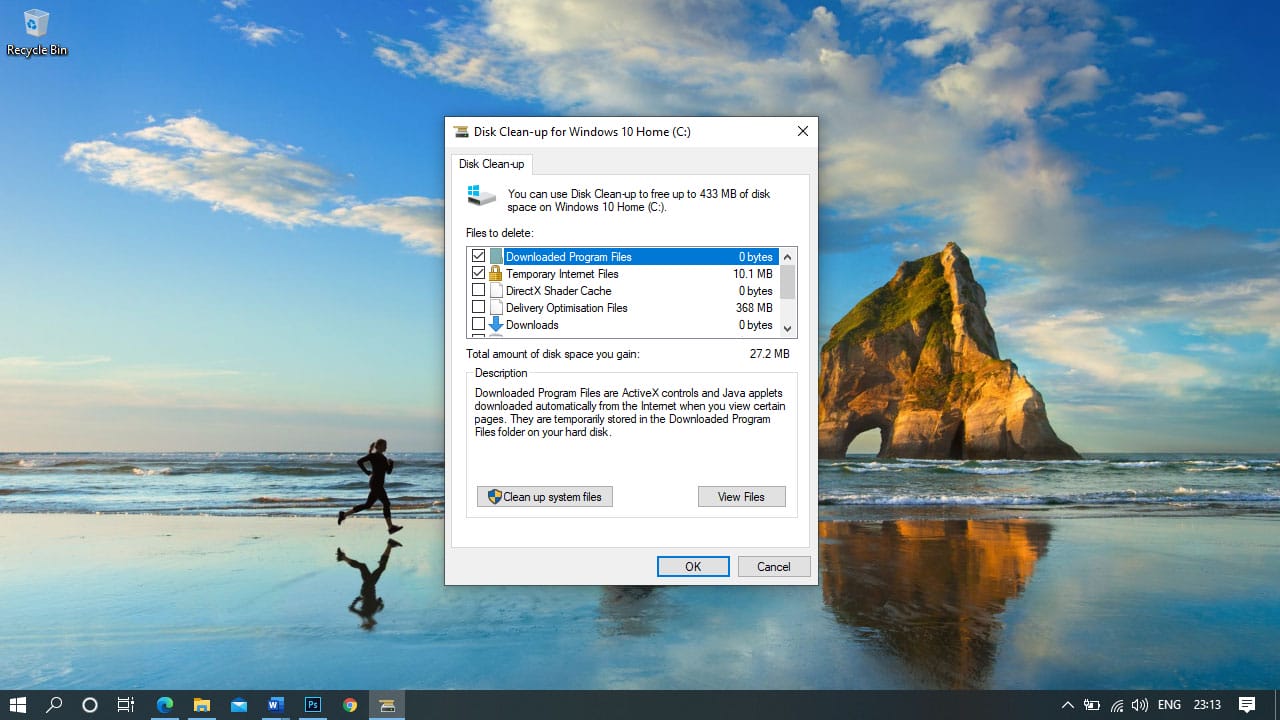The image size is (1280, 720).
Task: Enable the DirectX Shader Cache checkbox
Action: tap(478, 291)
